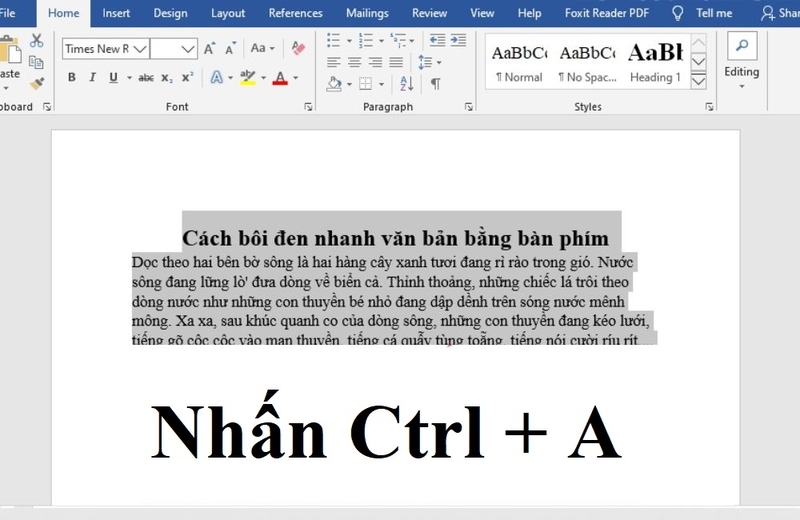Click the document title heading text
This screenshot has height=520, width=800.
(x=395, y=238)
